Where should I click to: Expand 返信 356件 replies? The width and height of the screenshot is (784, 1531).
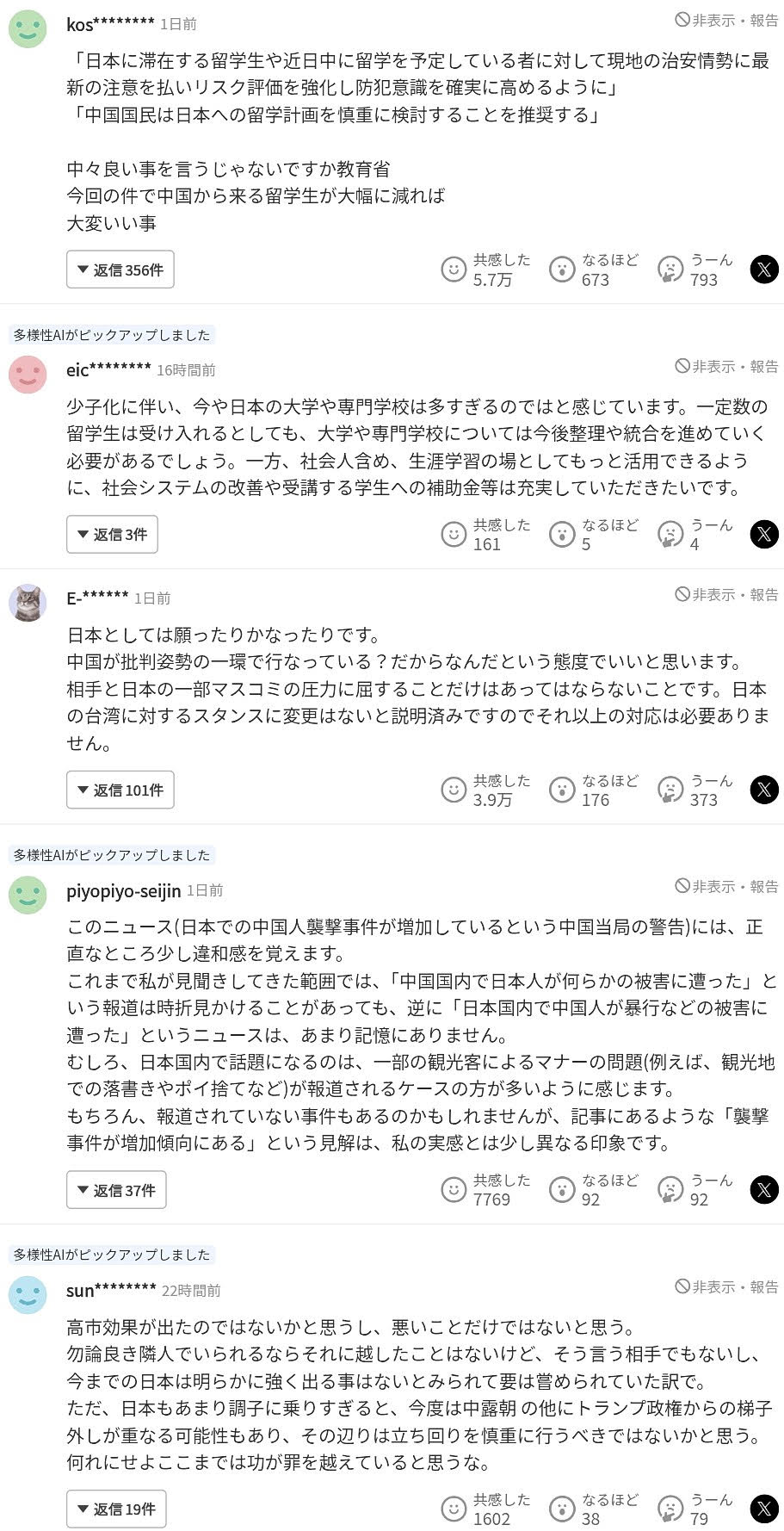coord(120,270)
